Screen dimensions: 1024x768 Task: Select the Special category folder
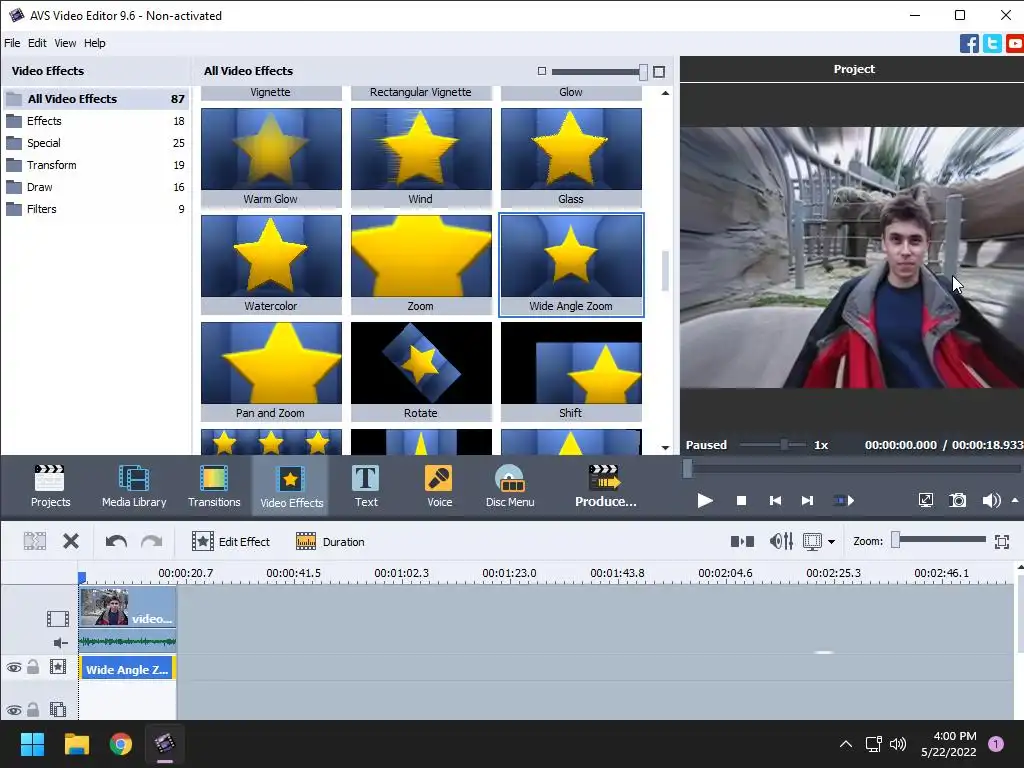tap(95, 143)
